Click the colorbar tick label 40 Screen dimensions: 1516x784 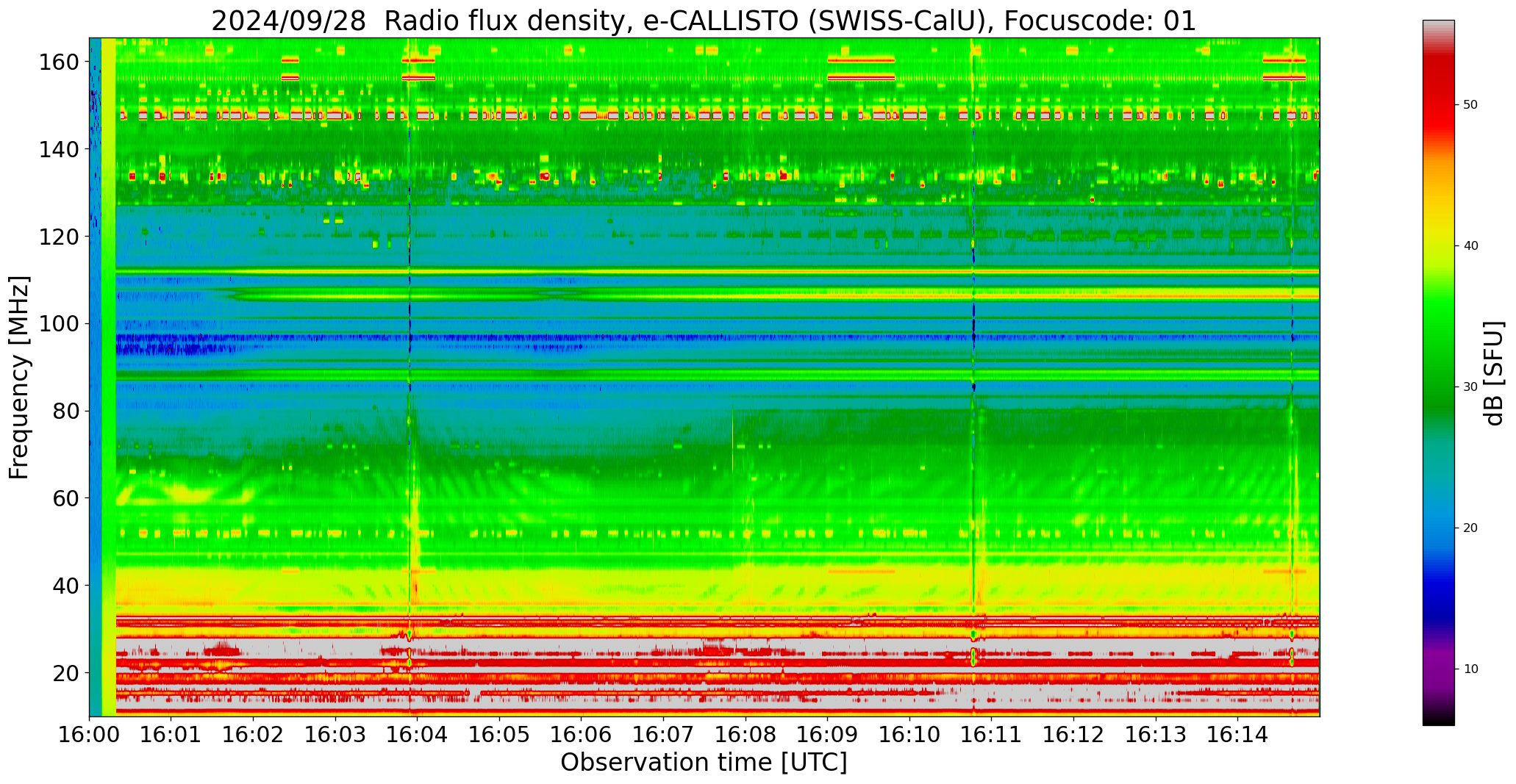click(x=1470, y=246)
